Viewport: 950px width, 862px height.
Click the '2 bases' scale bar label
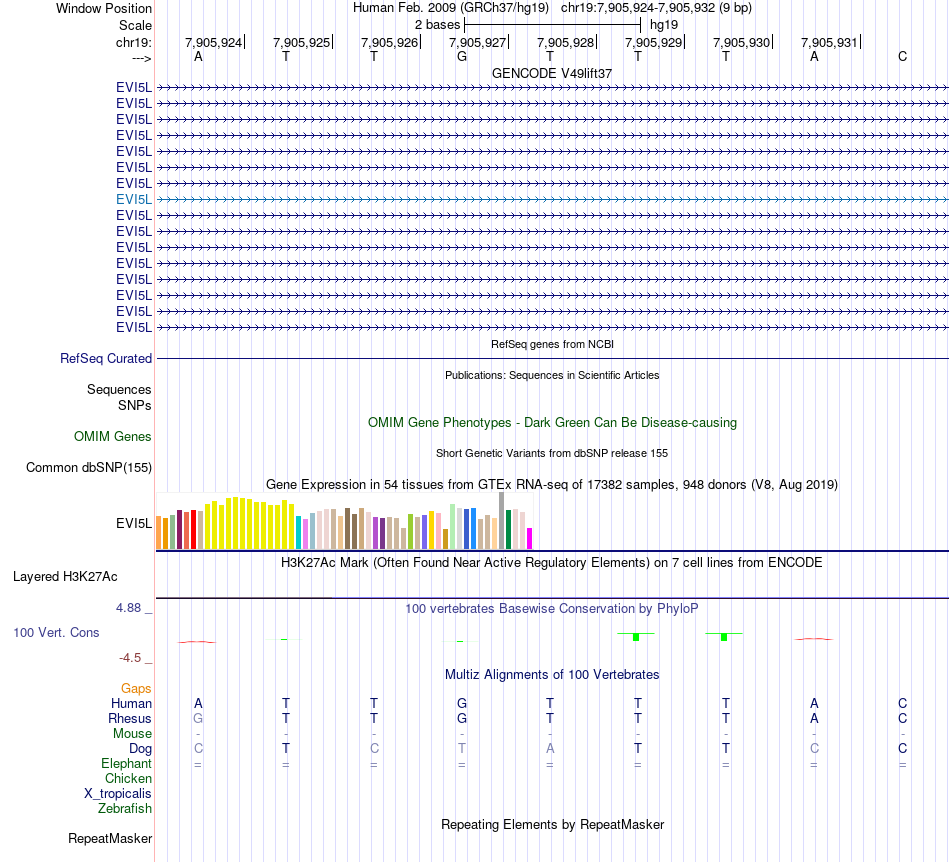(437, 25)
